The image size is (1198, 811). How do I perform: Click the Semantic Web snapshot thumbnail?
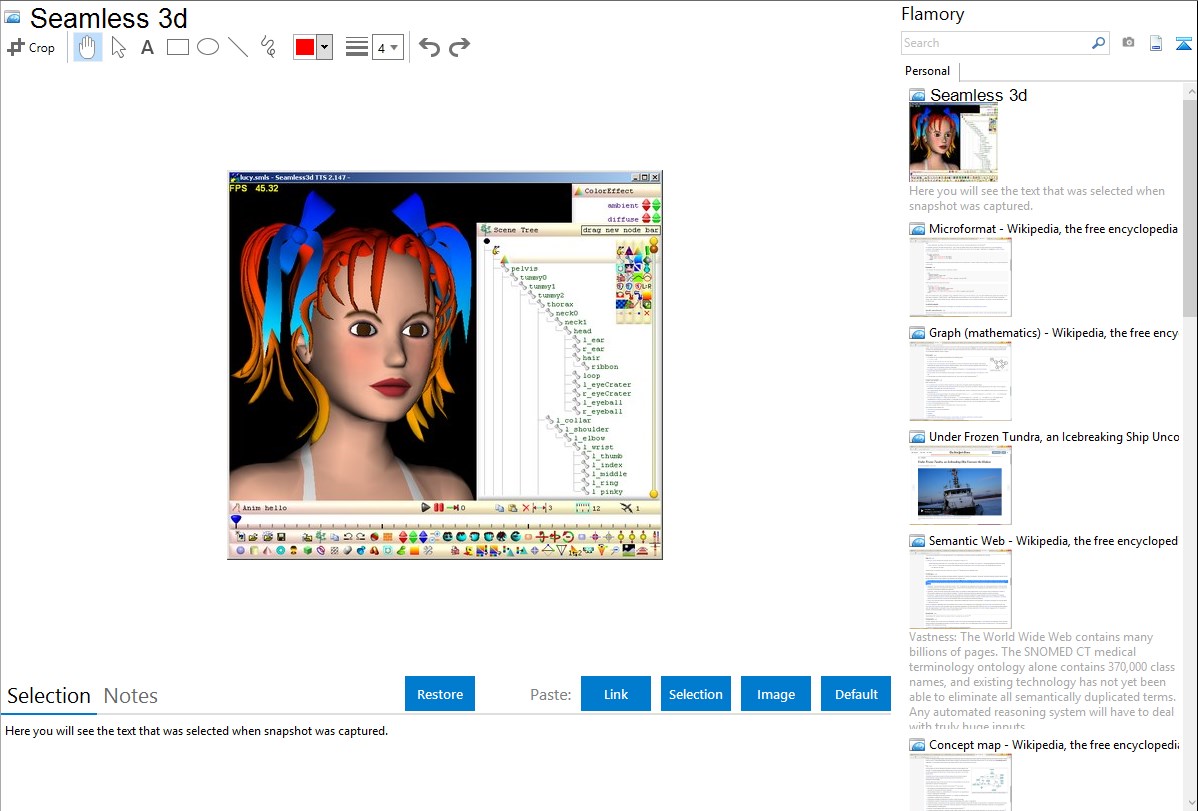[x=960, y=589]
